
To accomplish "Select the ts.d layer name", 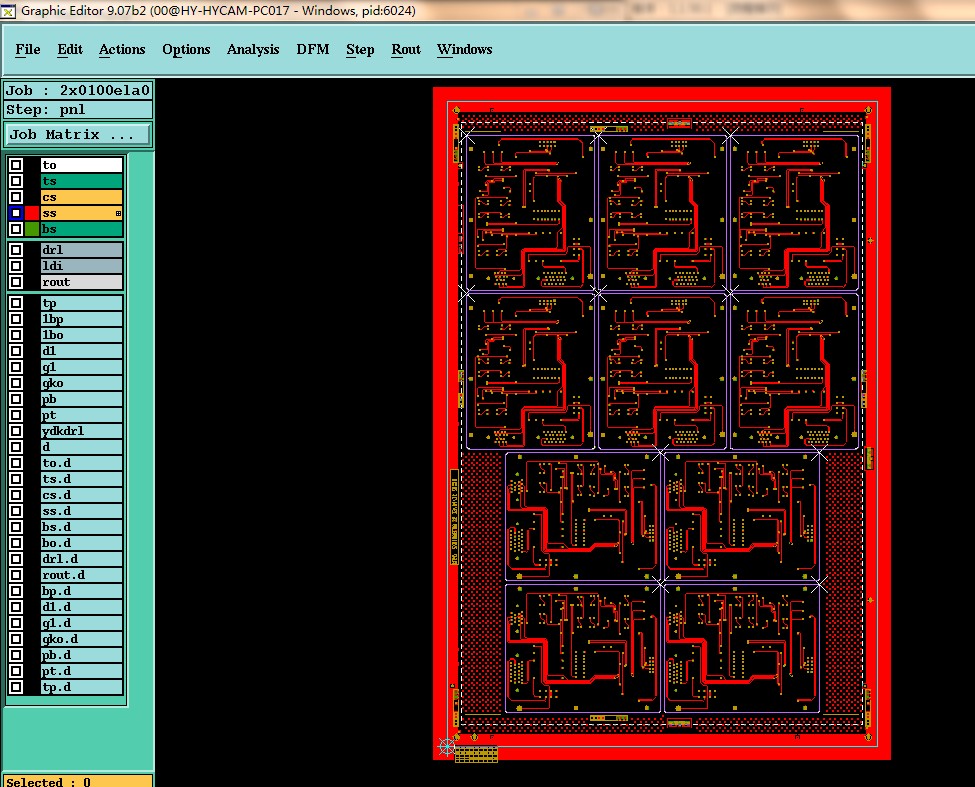I will click(81, 479).
